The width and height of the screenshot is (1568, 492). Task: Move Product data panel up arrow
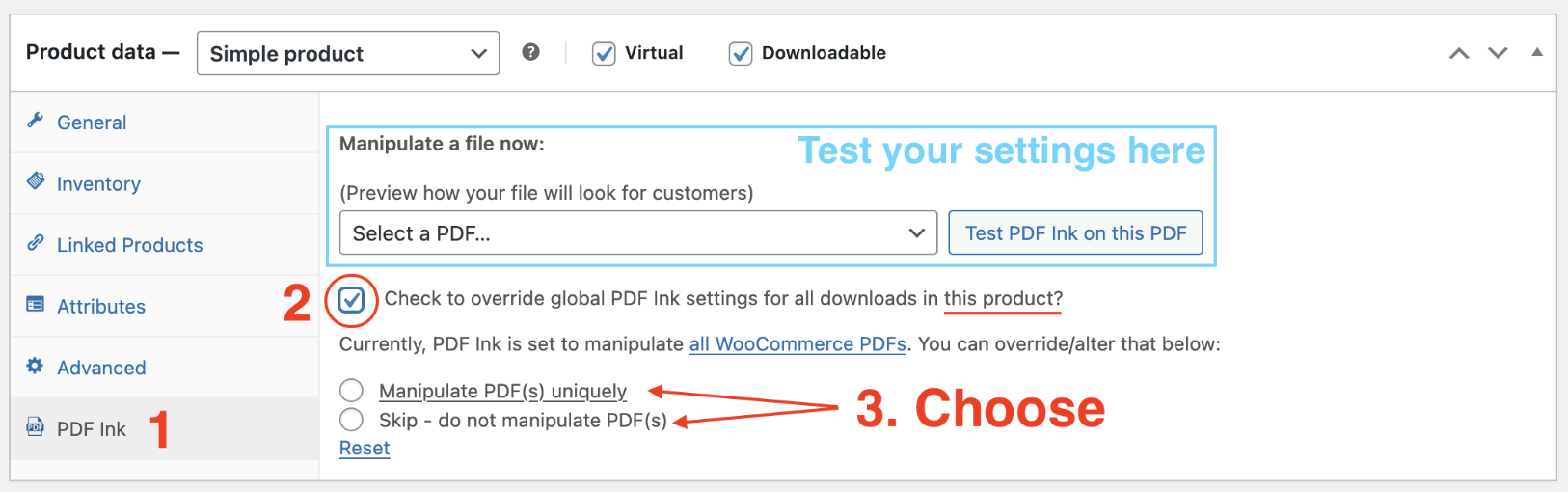click(x=1459, y=53)
